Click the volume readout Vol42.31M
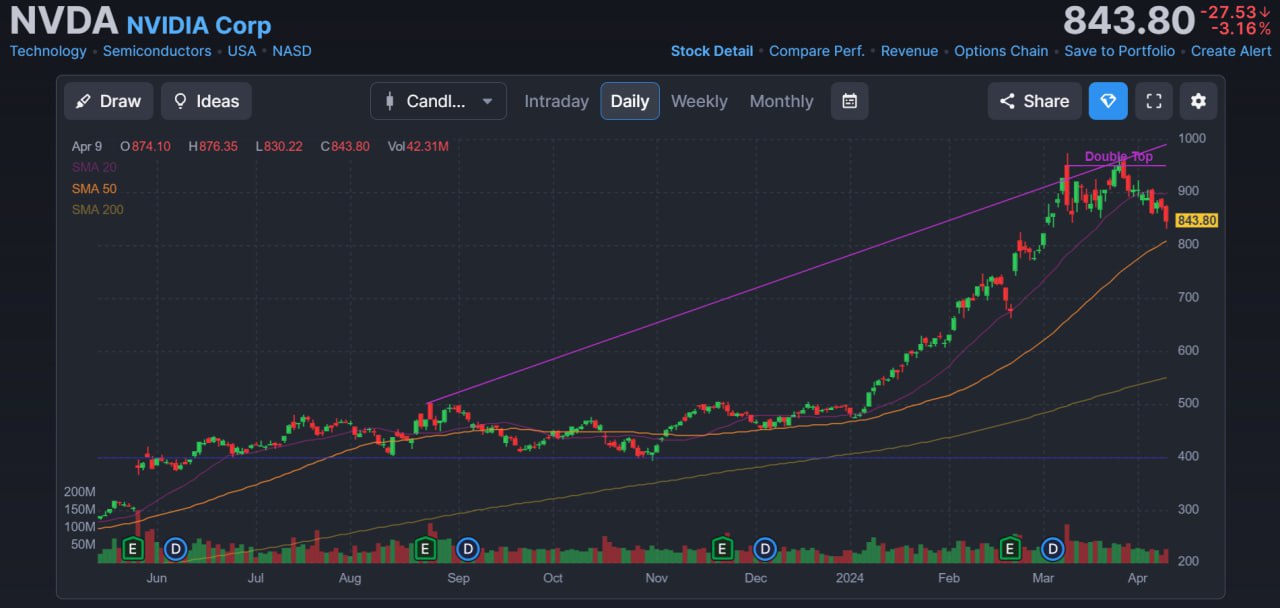Viewport: 1280px width, 608px height. (x=418, y=146)
